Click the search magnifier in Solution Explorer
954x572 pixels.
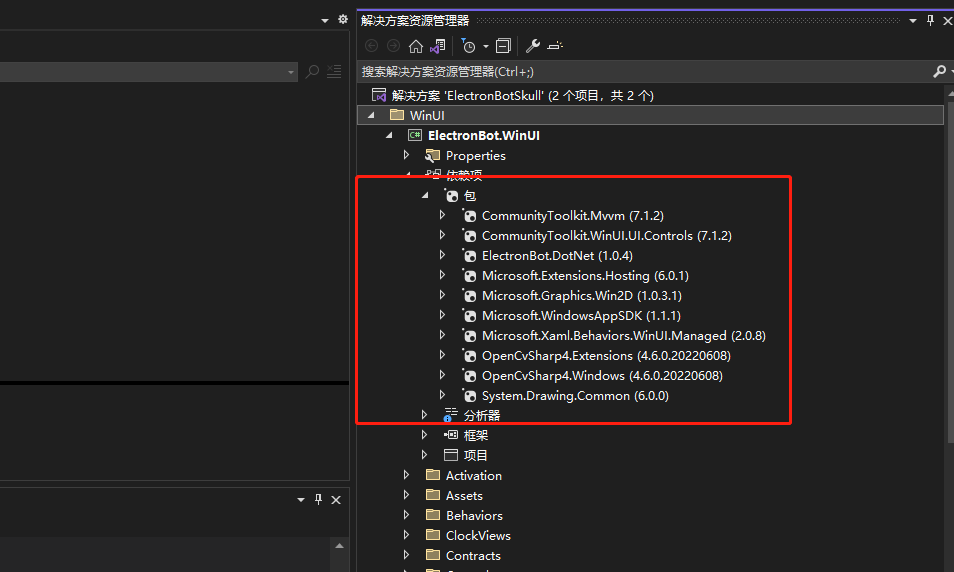pos(939,72)
